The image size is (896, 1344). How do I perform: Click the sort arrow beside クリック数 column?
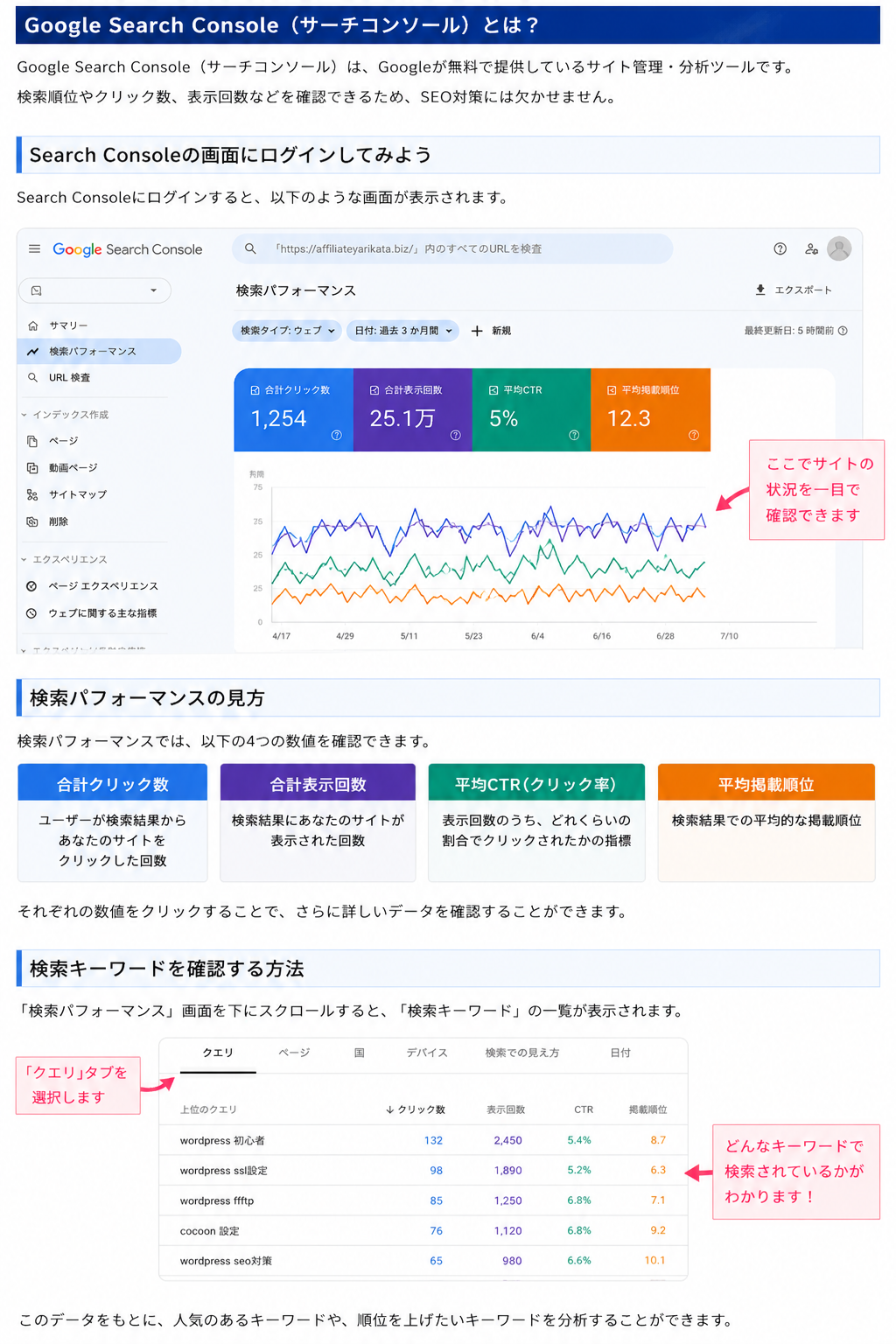tap(389, 1109)
